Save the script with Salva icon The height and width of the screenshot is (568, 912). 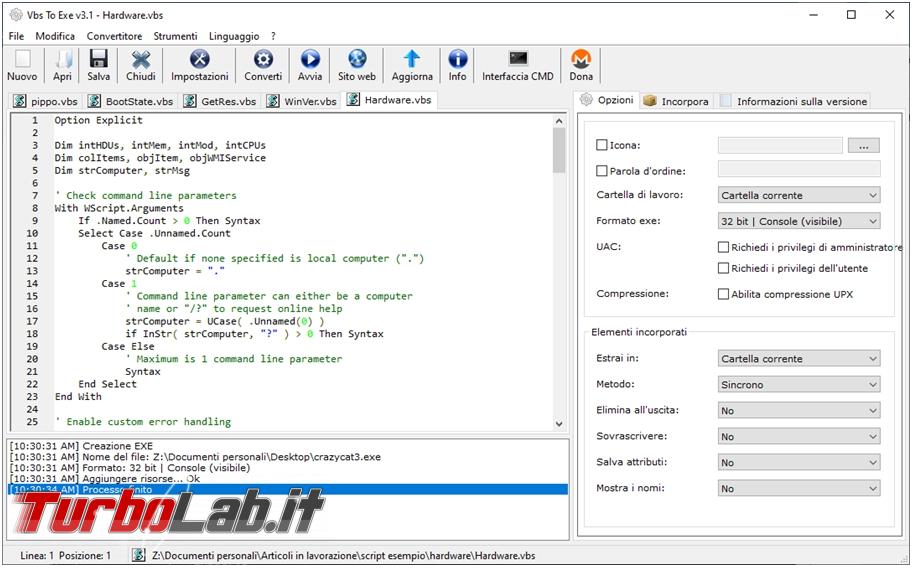98,59
